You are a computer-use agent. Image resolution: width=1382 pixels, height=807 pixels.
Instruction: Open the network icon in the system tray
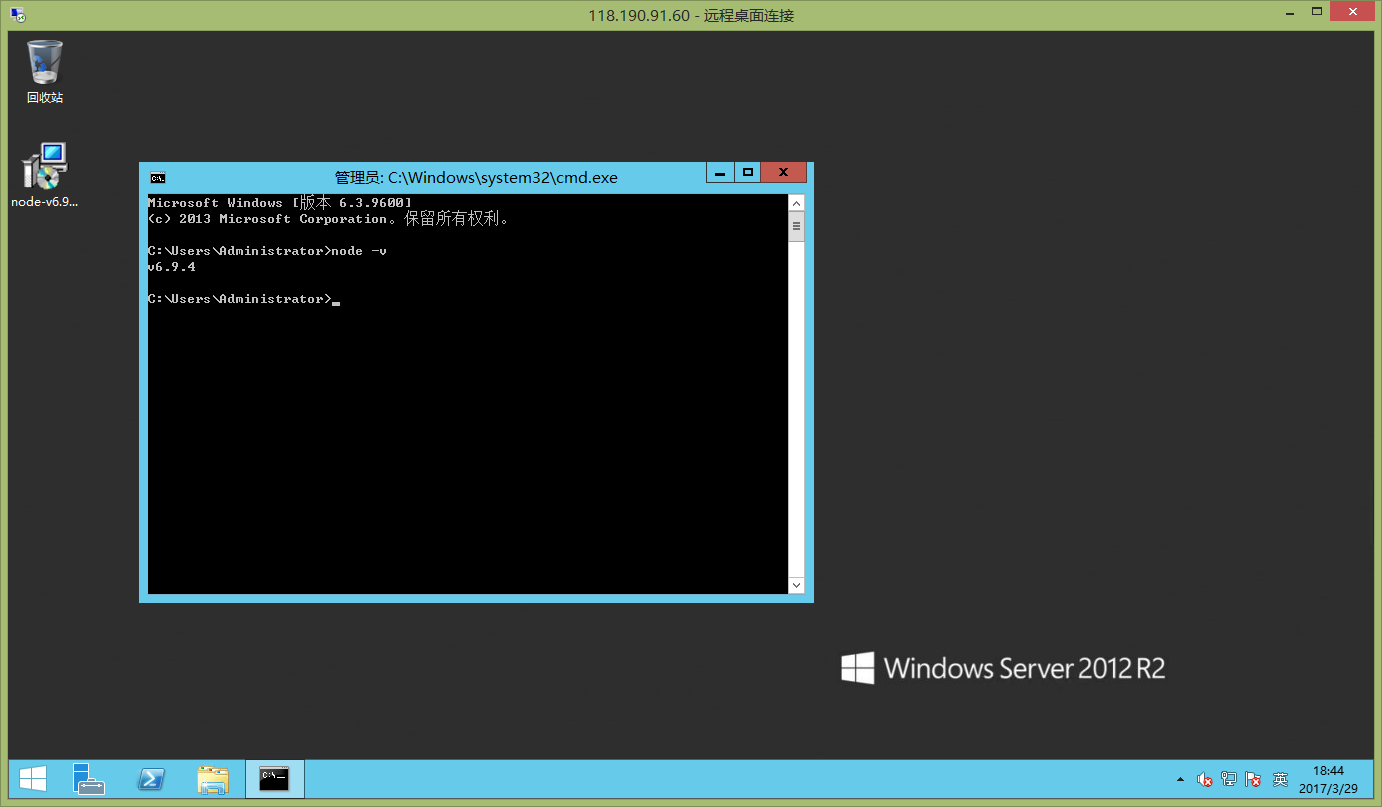[1229, 780]
